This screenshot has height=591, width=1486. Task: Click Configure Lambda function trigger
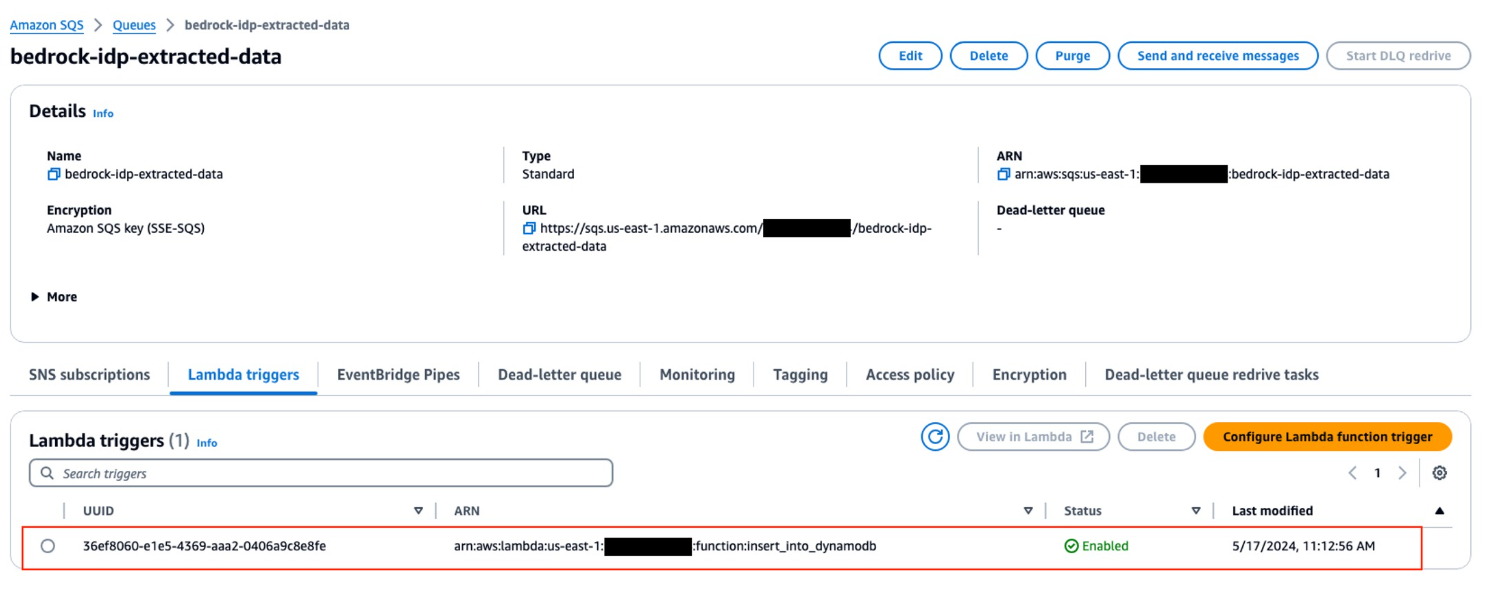(x=1327, y=437)
